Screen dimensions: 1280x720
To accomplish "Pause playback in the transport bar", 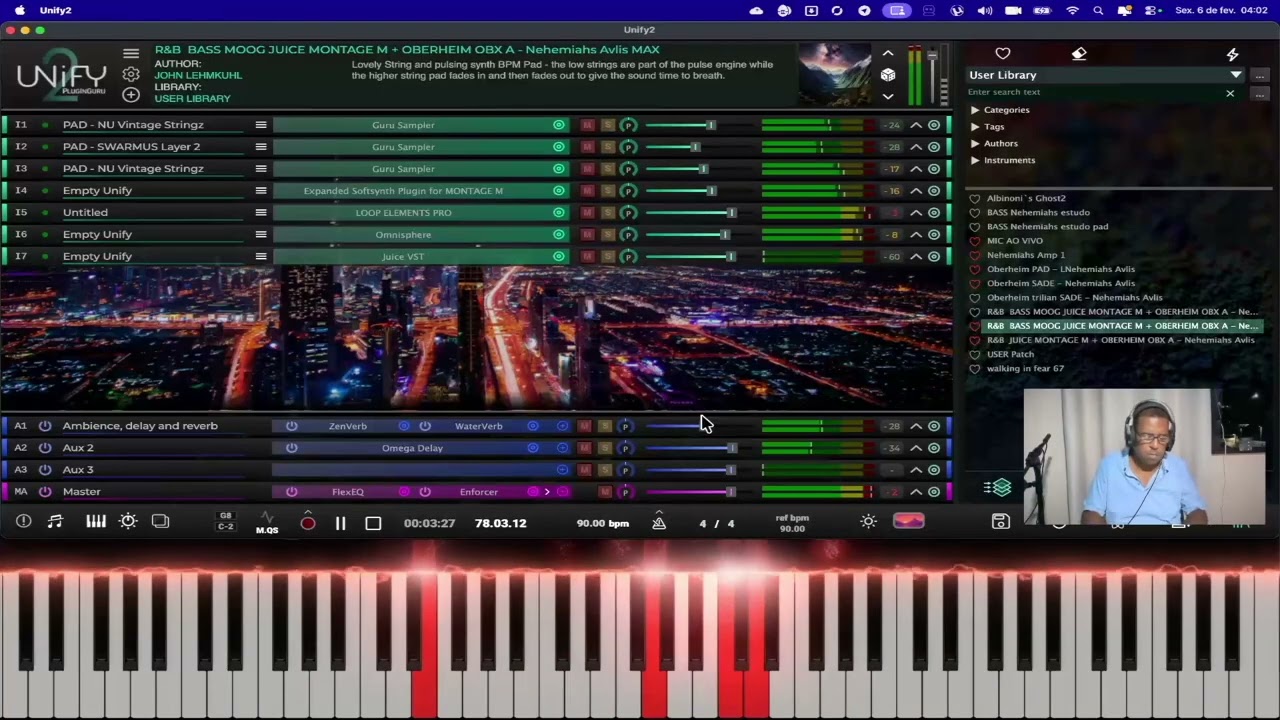I will click(340, 523).
